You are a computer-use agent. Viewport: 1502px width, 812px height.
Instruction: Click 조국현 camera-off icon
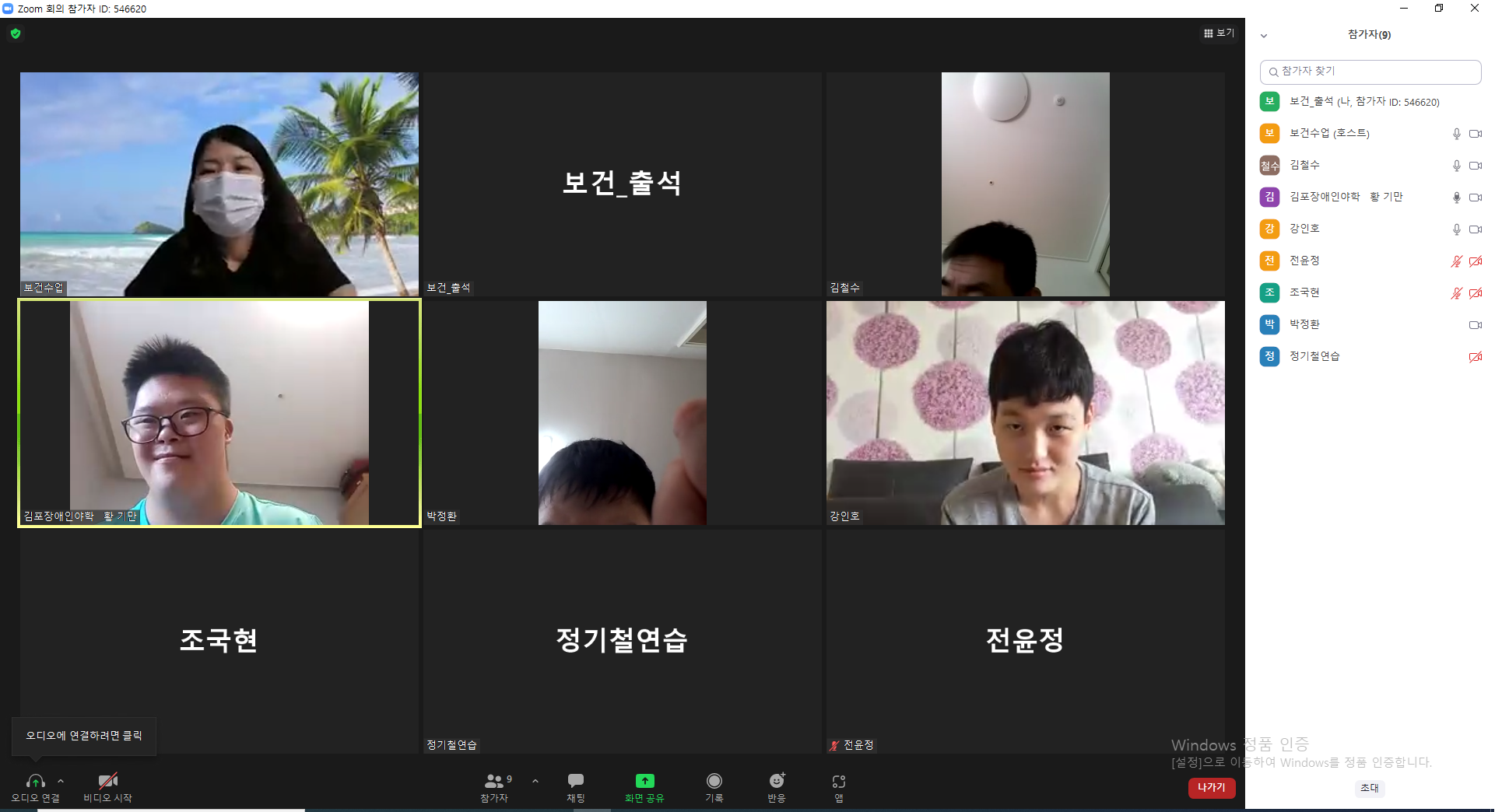point(1476,293)
